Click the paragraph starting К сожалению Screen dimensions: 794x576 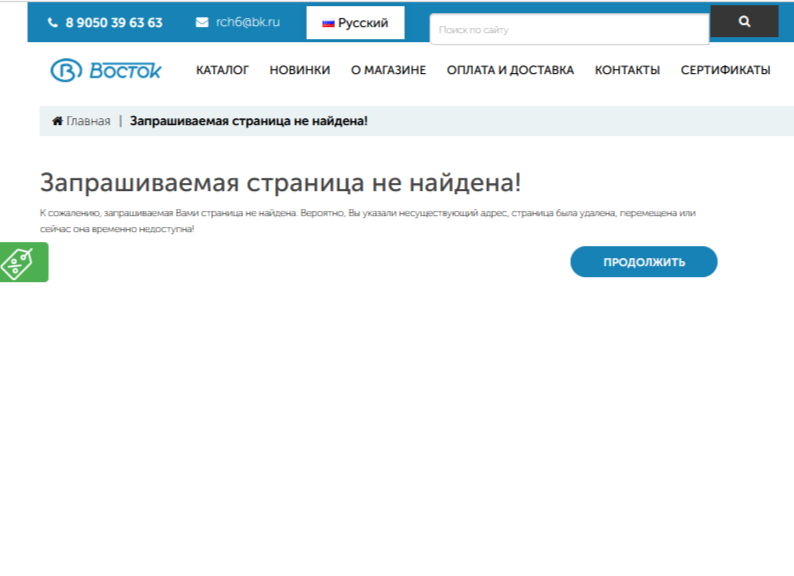368,221
